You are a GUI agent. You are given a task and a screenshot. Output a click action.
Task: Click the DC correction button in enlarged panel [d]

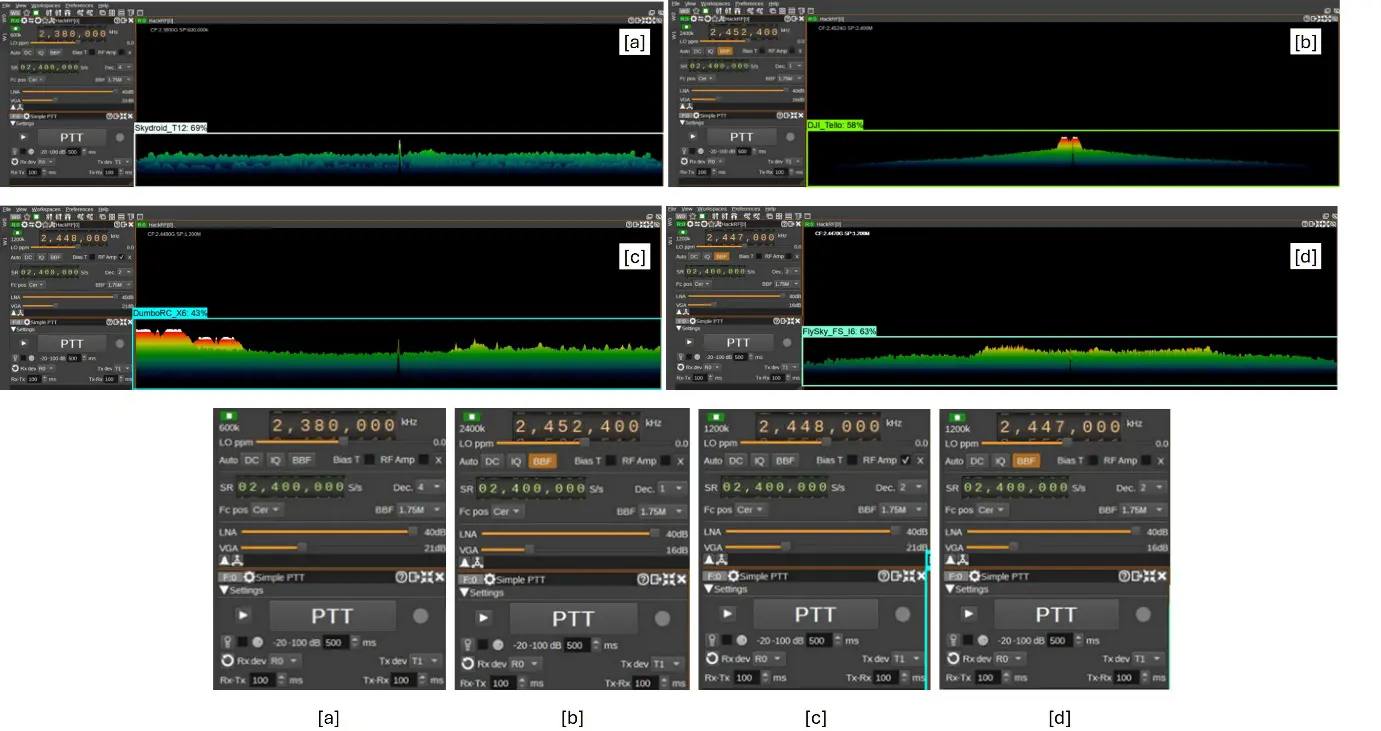[x=977, y=461]
